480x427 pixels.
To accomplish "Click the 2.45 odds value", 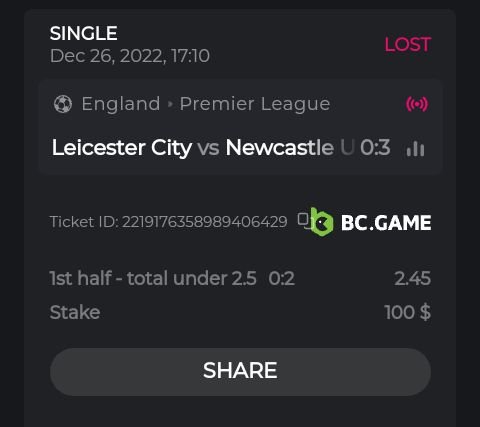I will point(413,278).
